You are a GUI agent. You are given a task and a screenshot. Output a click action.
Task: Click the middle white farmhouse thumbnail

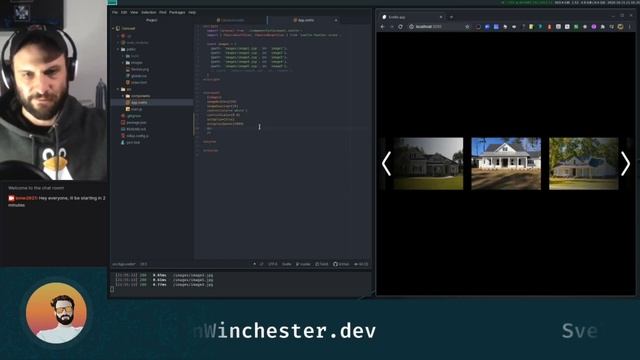506,163
